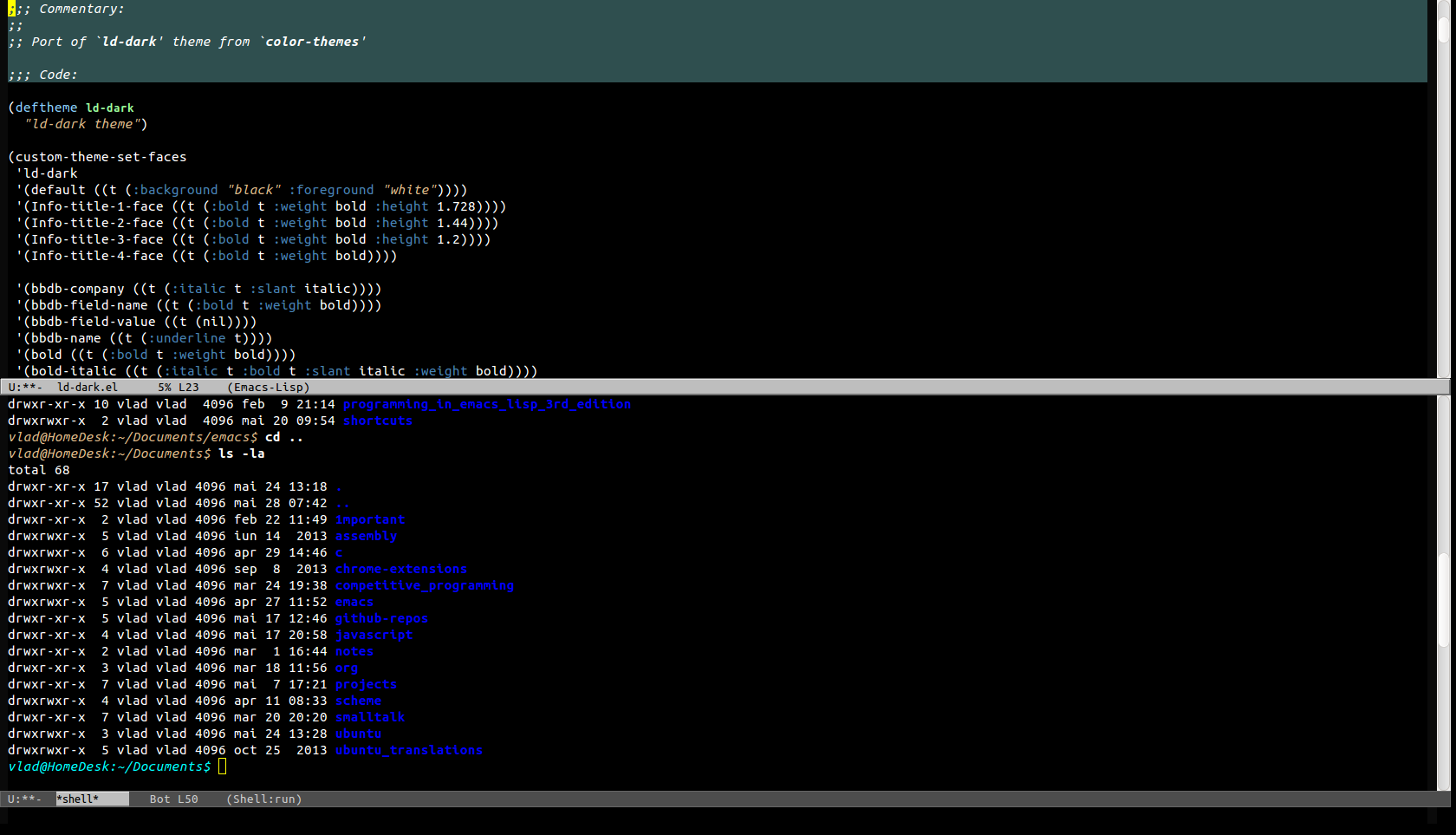The width and height of the screenshot is (1456, 835).
Task: Click the 'chrome-extensions' directory entry
Action: click(x=401, y=569)
